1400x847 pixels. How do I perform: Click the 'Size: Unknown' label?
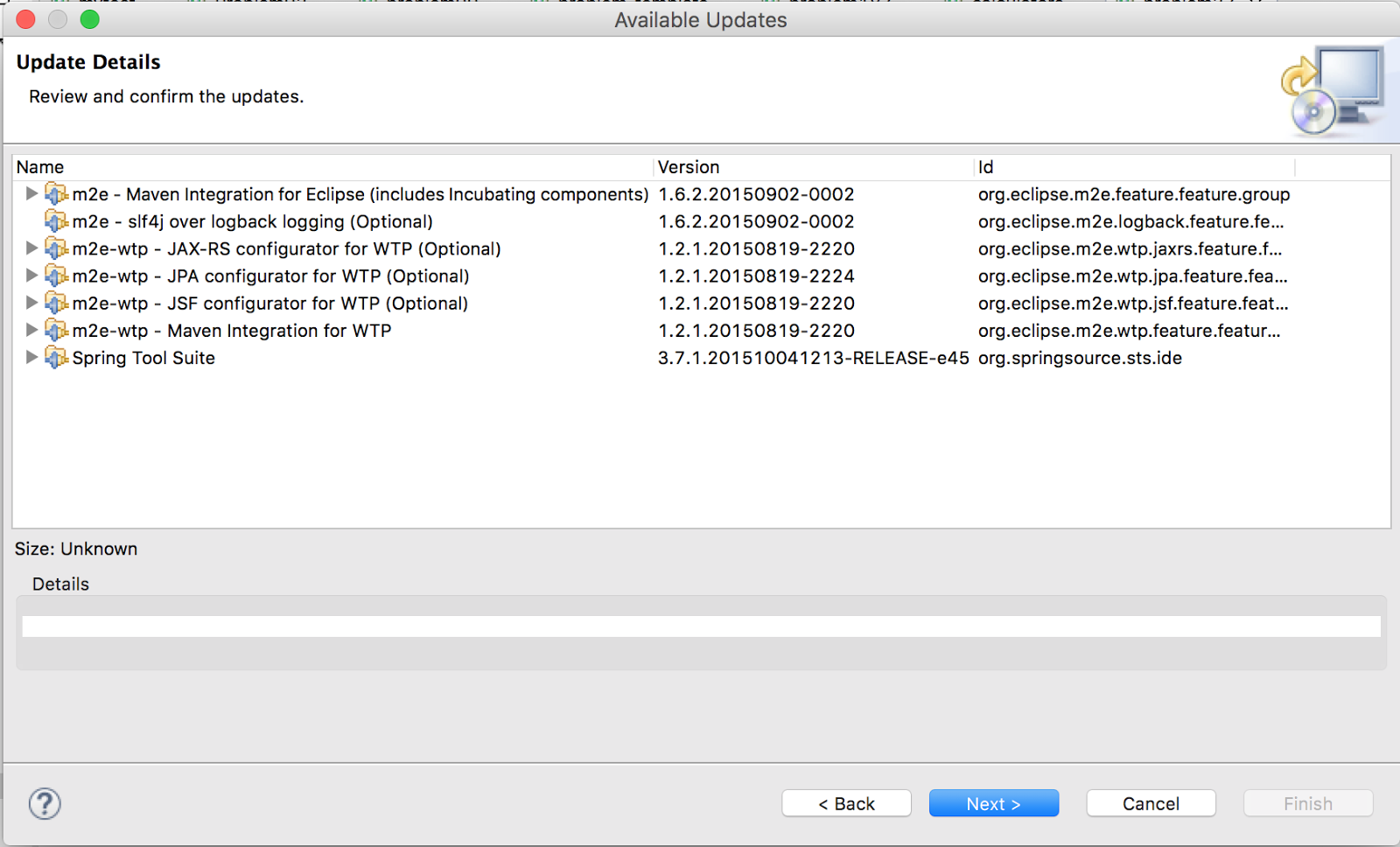(x=76, y=549)
